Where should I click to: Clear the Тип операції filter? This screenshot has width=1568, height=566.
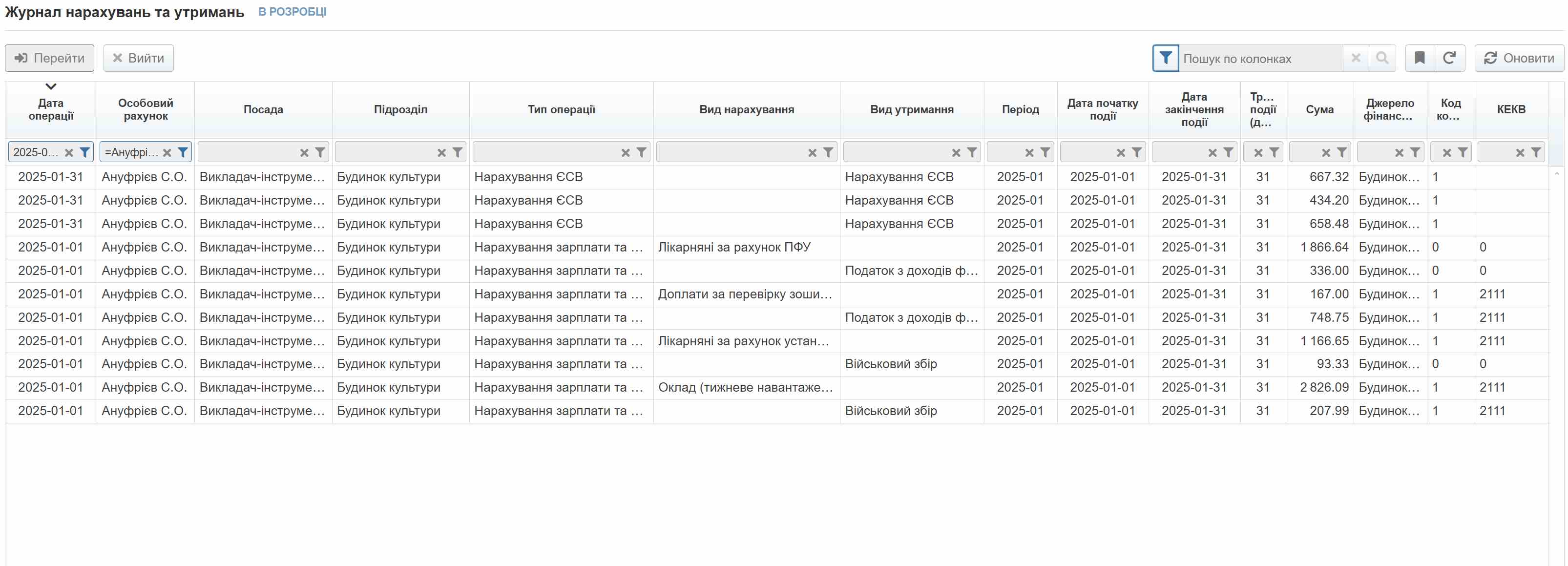pyautogui.click(x=626, y=153)
